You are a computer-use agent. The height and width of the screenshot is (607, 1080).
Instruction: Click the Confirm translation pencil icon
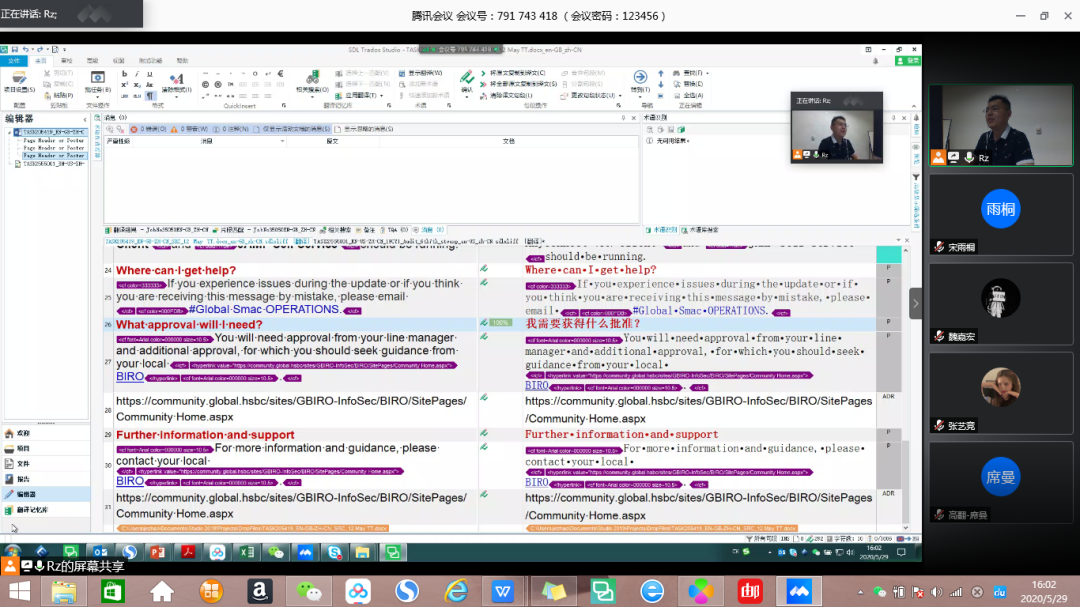466,79
